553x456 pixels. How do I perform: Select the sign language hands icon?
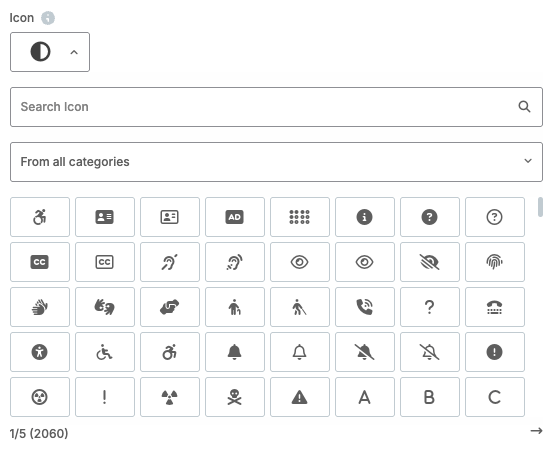[x=40, y=307]
